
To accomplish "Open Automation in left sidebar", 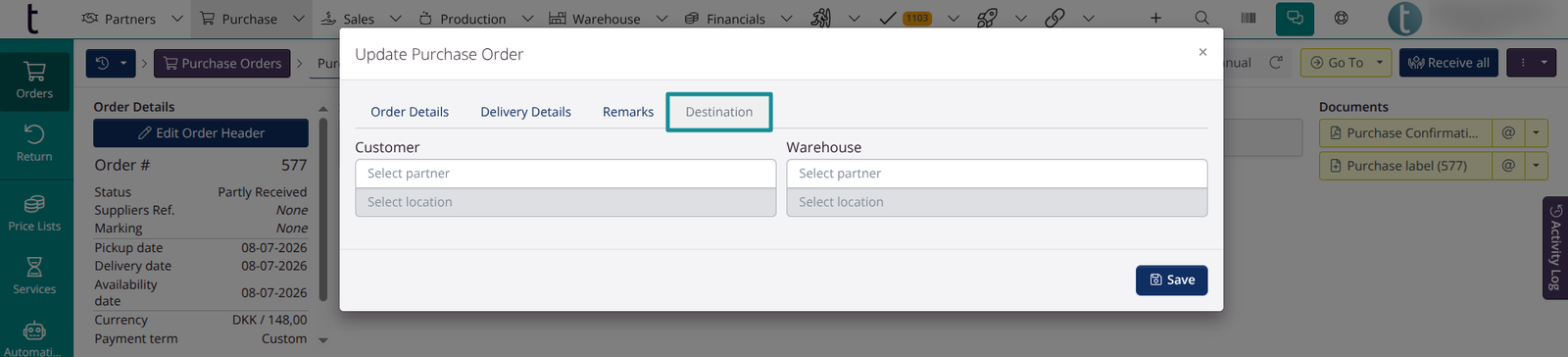I will point(34,338).
